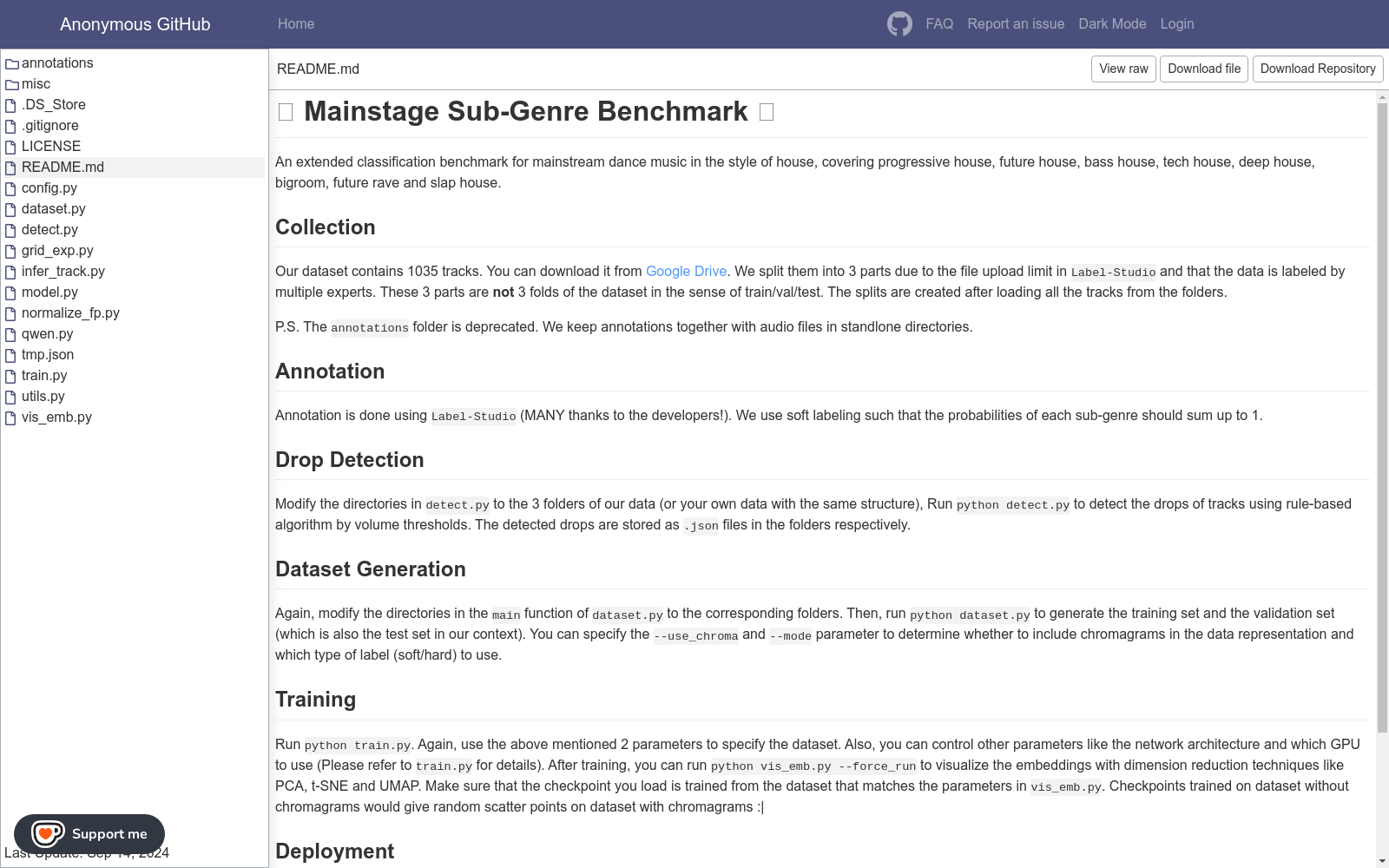
Task: Click the README vertical scrollbar thumb
Action: click(x=1382, y=417)
